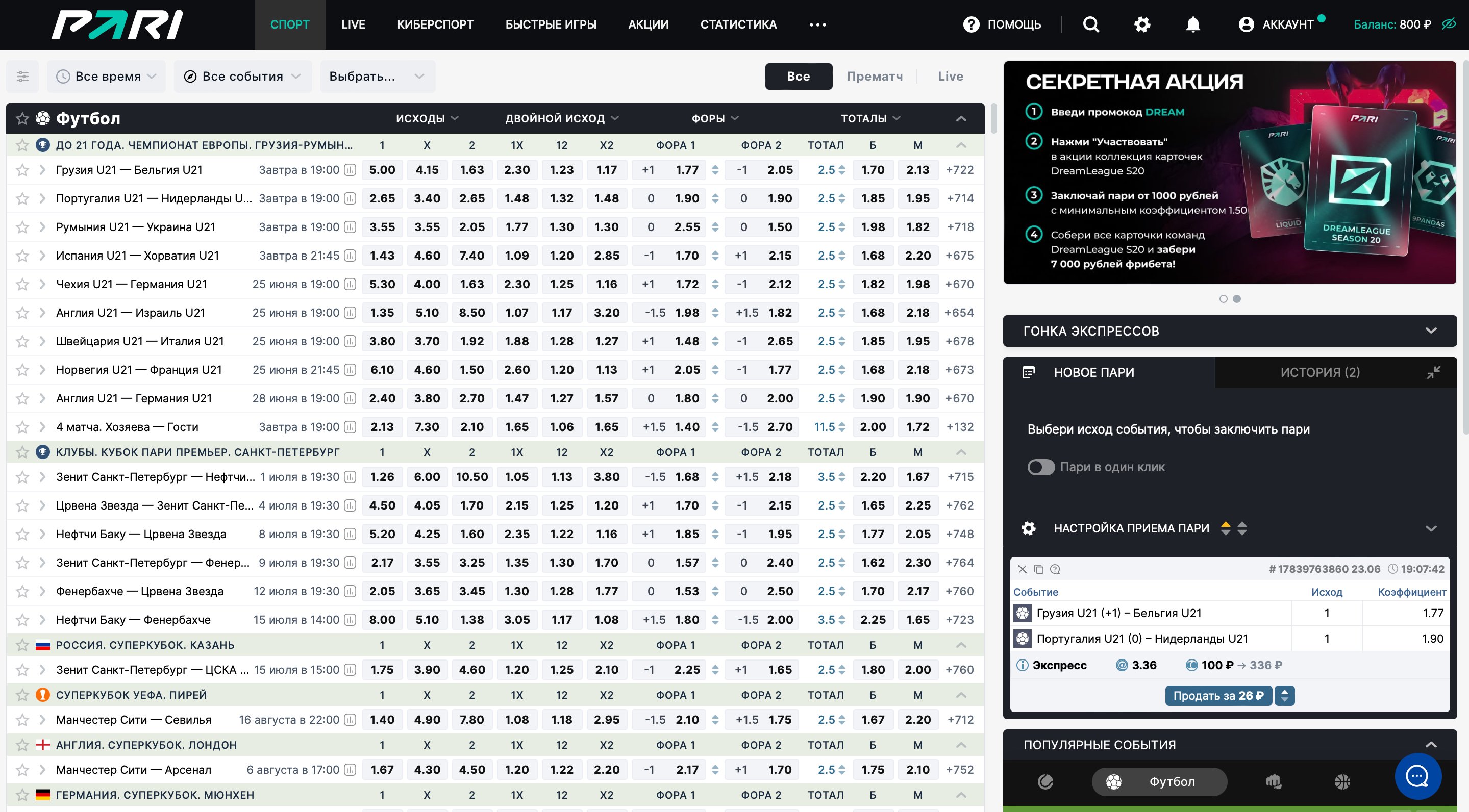Open "Все время" time dropdown
Image resolution: width=1469 pixels, height=812 pixels.
[x=107, y=77]
